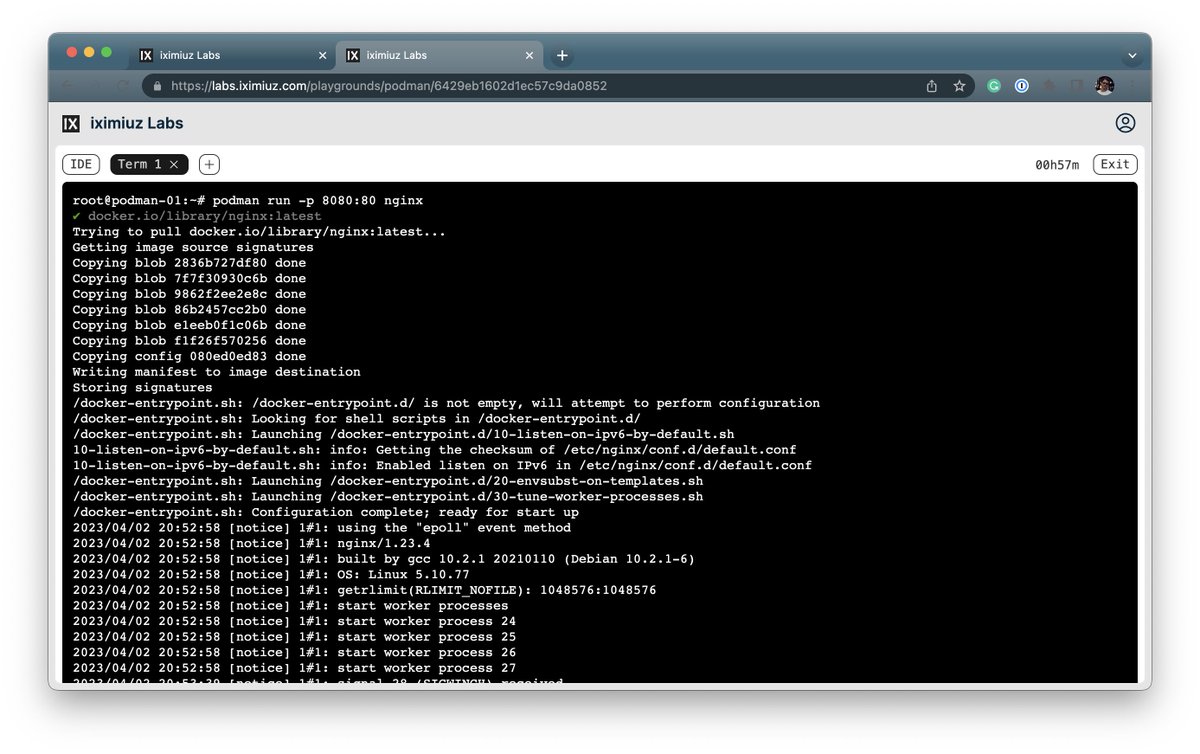1200x754 pixels.
Task: Click the square extension icon near the avatar
Action: [1076, 86]
